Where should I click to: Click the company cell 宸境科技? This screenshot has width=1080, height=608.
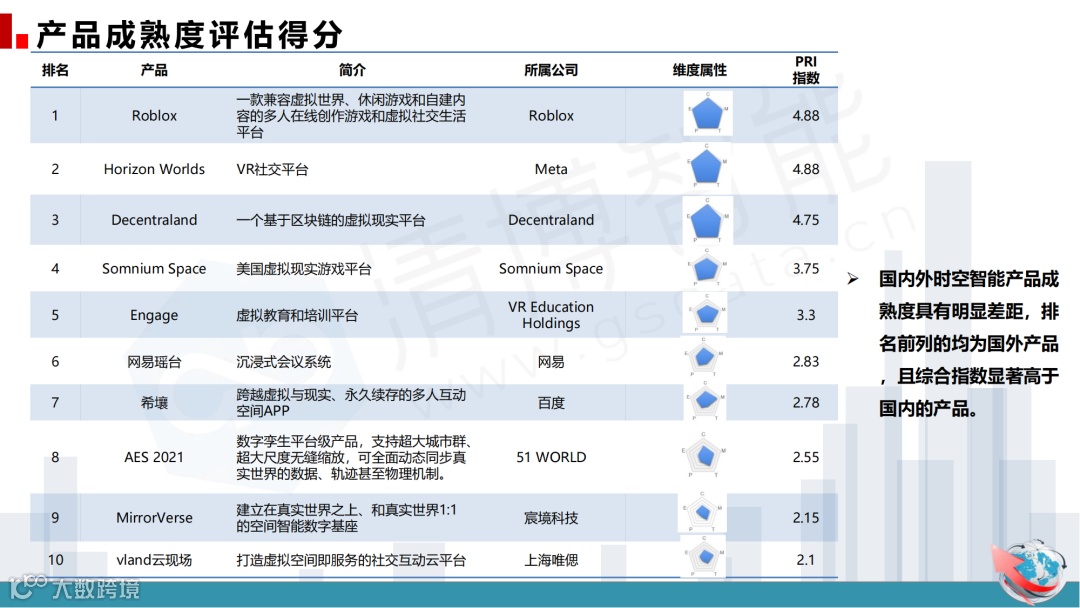(551, 518)
